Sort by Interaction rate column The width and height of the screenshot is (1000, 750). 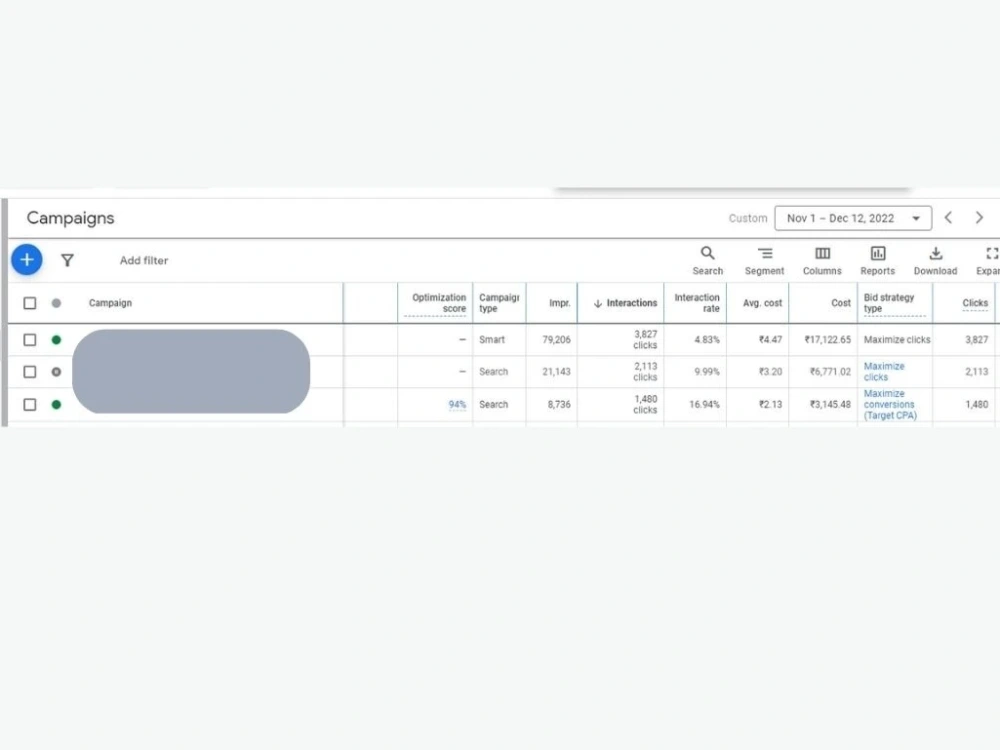tap(696, 303)
